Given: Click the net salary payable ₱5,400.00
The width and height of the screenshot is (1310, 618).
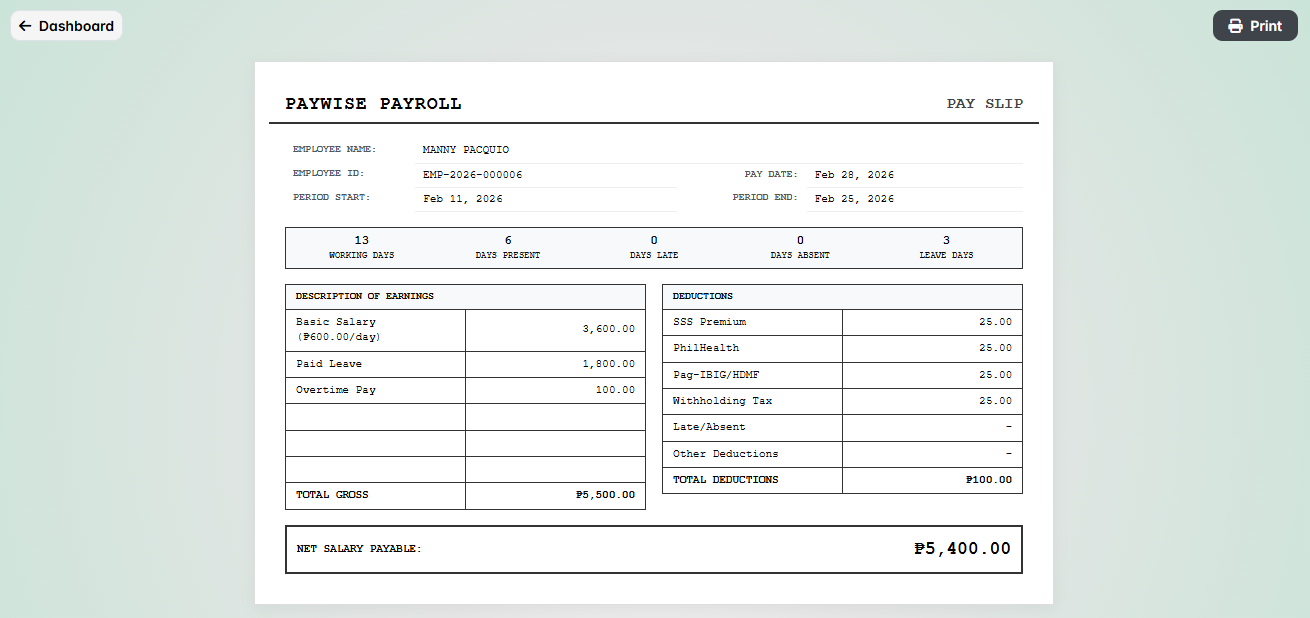Looking at the screenshot, I should [x=962, y=549].
